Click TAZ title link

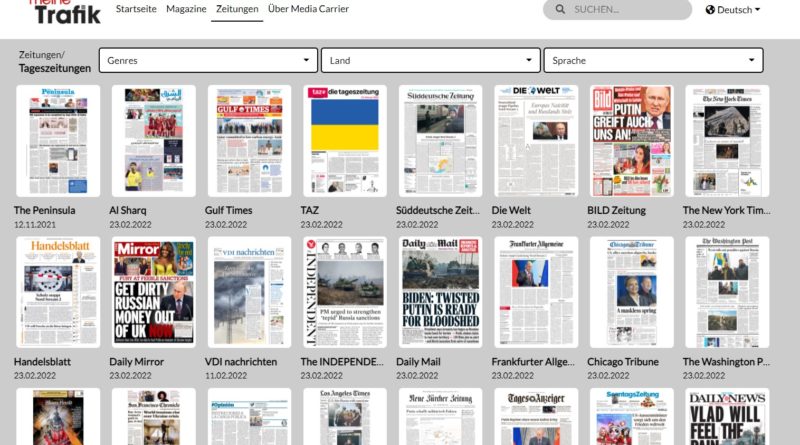[310, 210]
